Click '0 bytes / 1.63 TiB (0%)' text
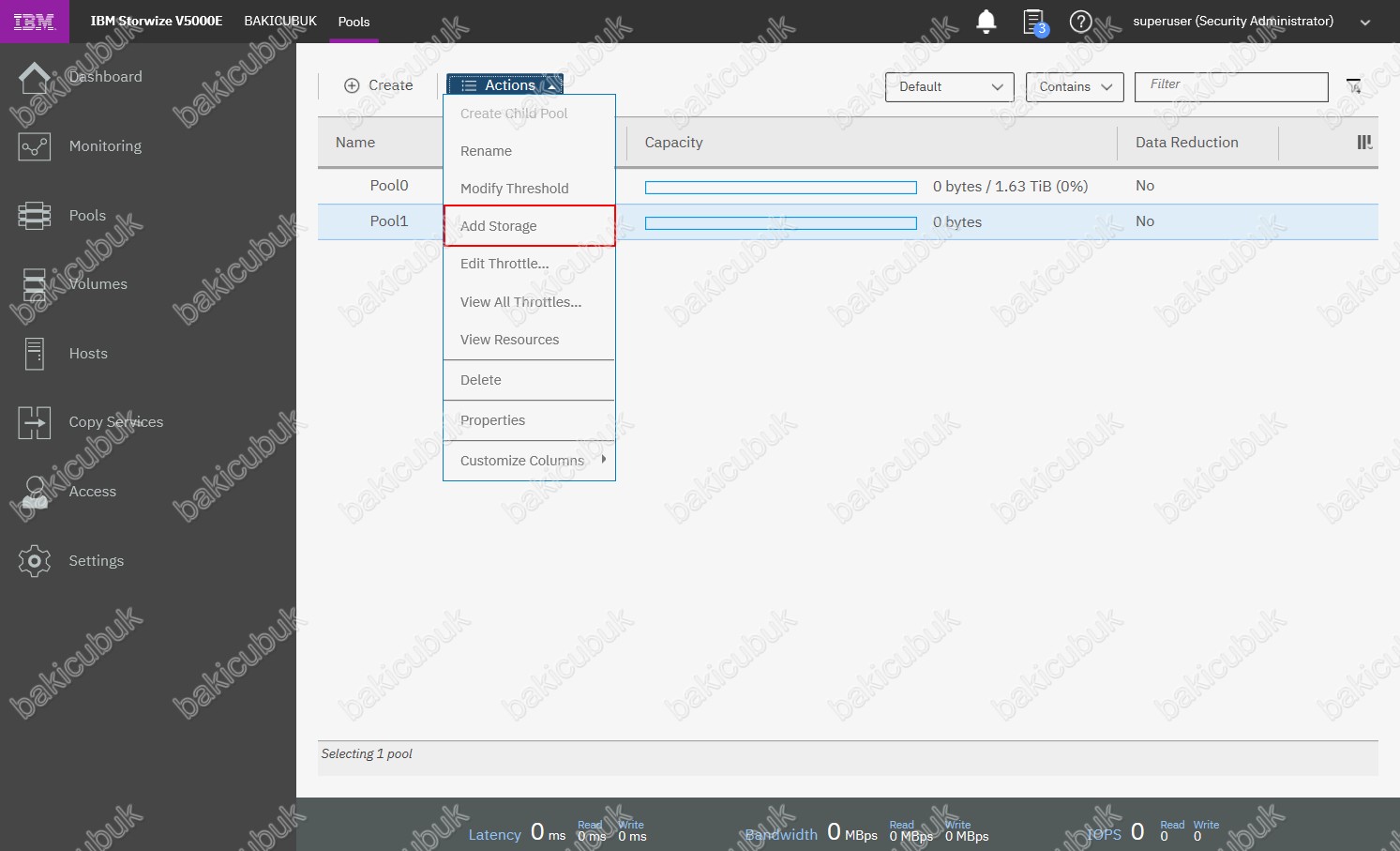This screenshot has height=851, width=1400. pos(1011,187)
